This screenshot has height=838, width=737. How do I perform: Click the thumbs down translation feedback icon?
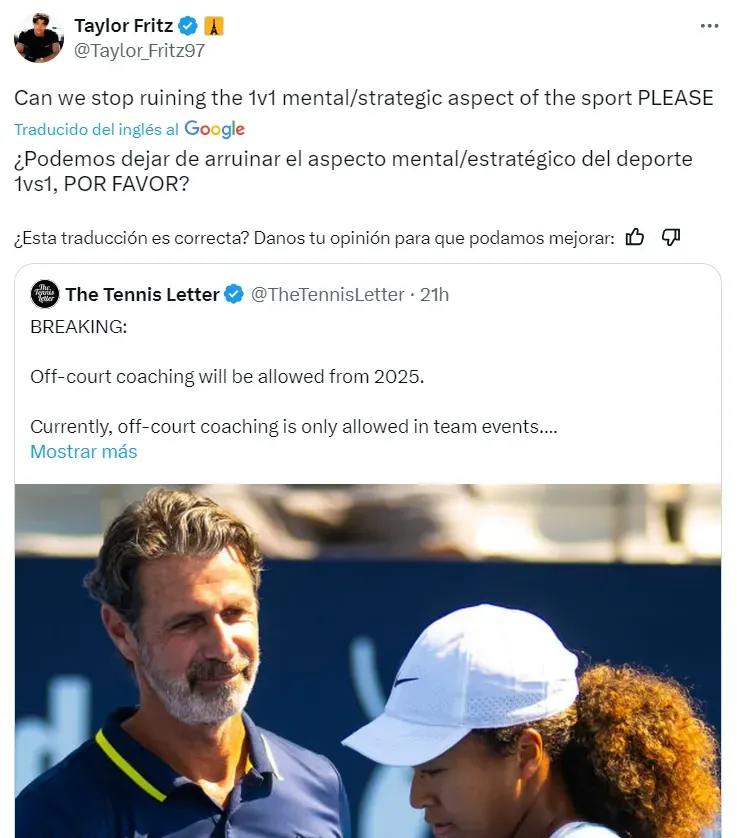(671, 237)
